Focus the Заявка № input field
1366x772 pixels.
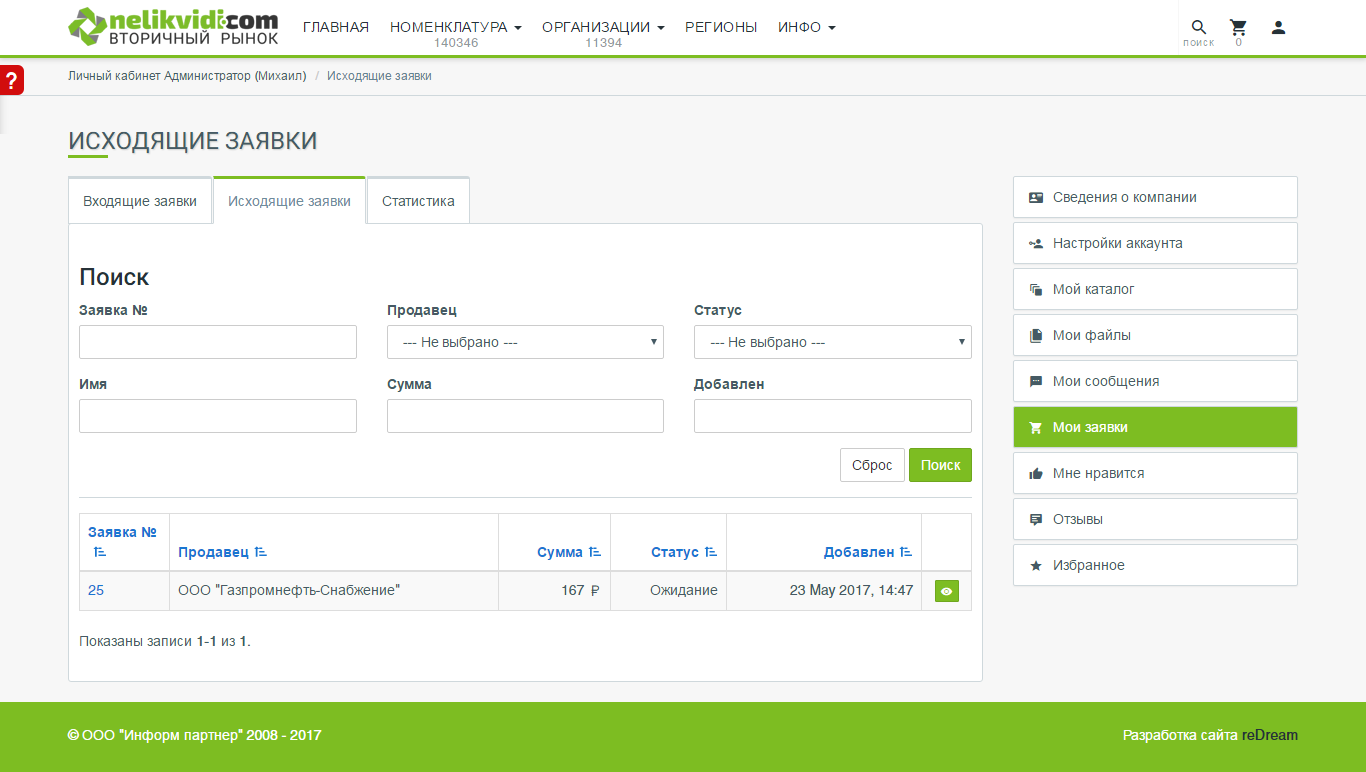click(218, 342)
